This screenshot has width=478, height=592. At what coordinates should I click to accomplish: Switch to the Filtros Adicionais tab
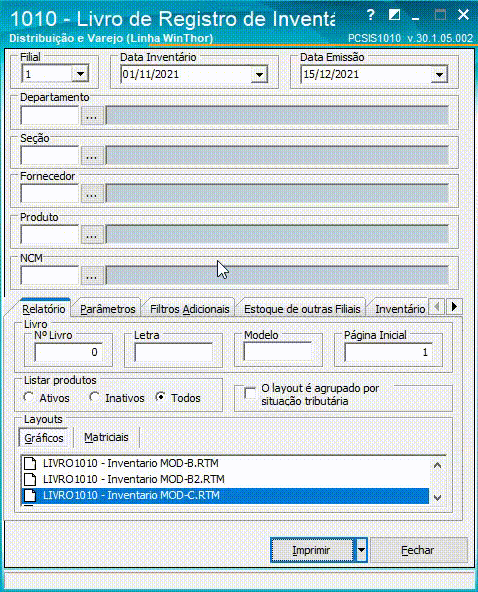pyautogui.click(x=190, y=309)
